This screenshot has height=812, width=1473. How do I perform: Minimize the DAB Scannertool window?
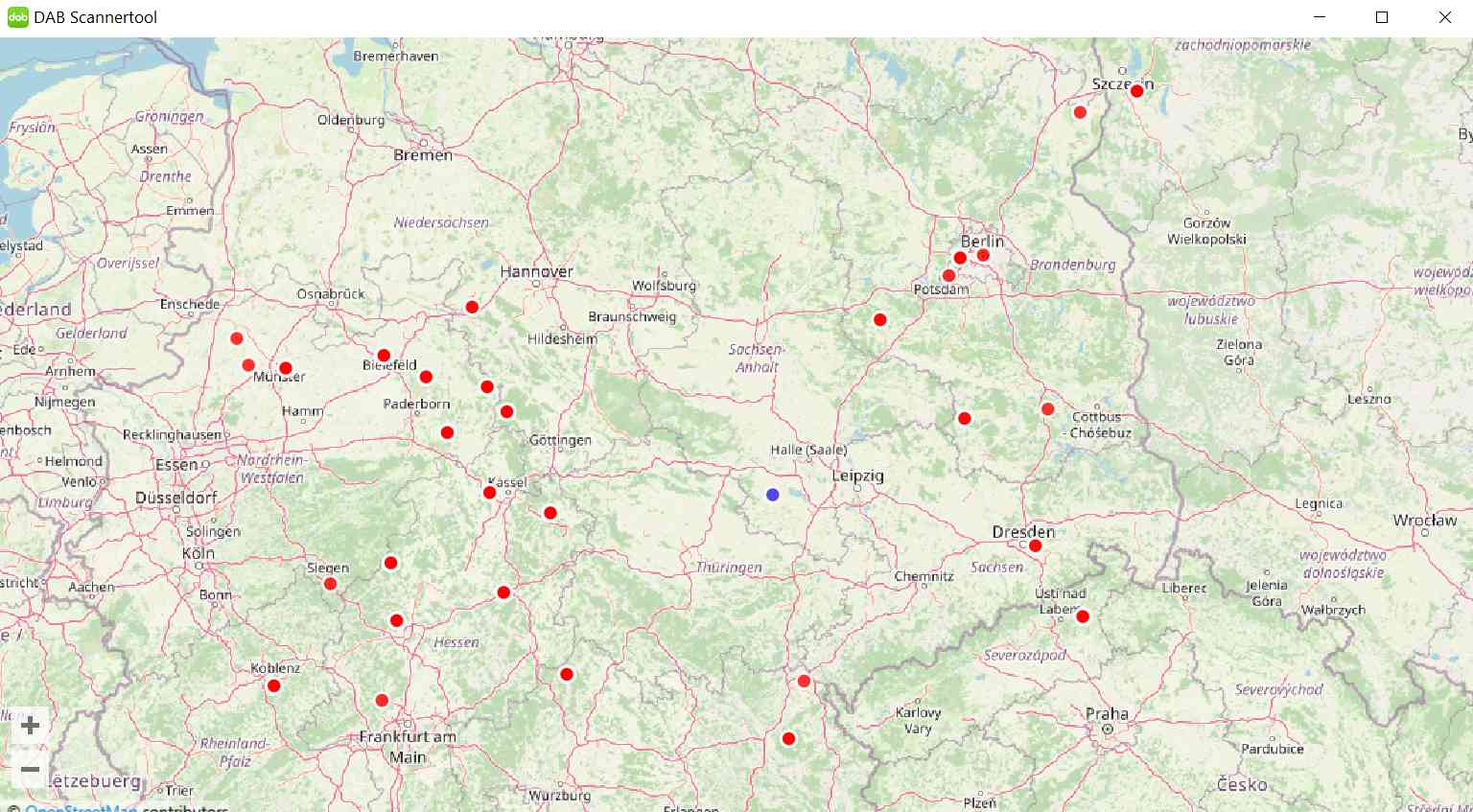pos(1320,17)
